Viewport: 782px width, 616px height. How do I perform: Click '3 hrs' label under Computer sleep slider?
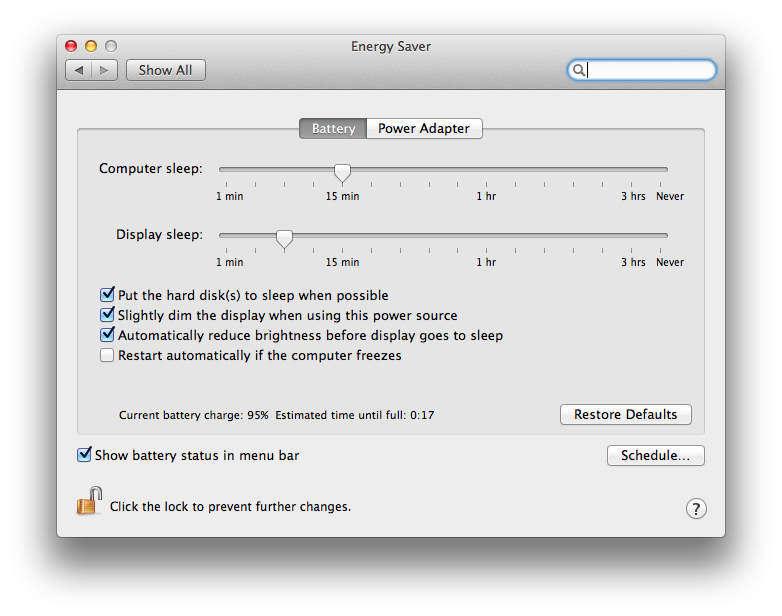tap(633, 197)
